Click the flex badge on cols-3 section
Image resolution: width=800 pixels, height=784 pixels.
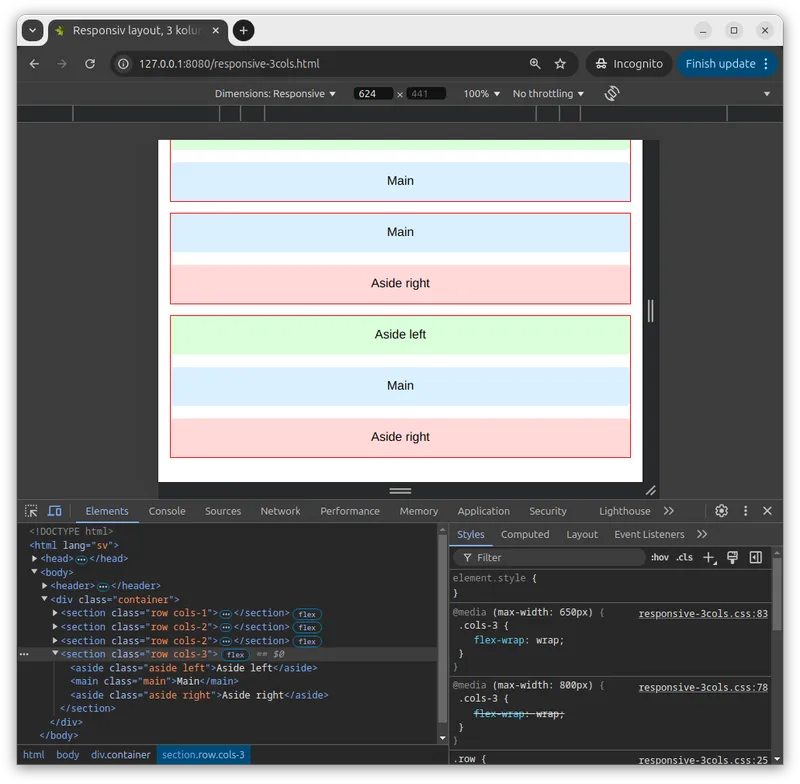(235, 654)
